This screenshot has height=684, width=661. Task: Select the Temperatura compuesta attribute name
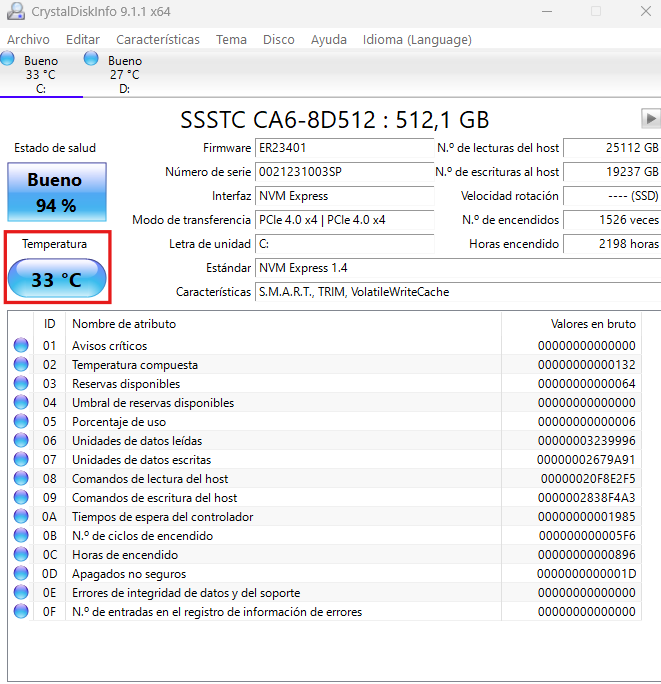[x=135, y=365]
